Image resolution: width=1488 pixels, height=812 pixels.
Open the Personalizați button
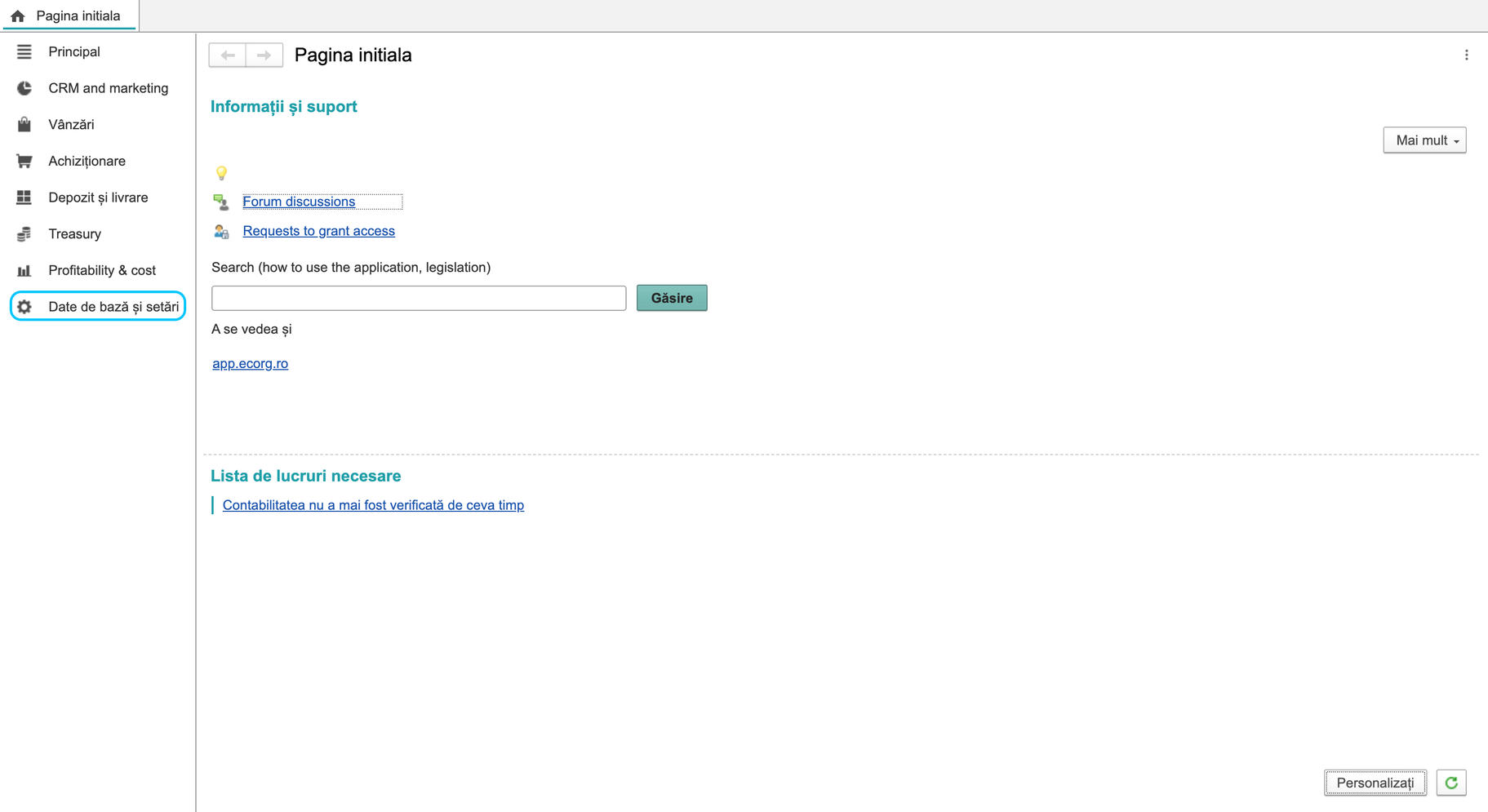coord(1375,783)
